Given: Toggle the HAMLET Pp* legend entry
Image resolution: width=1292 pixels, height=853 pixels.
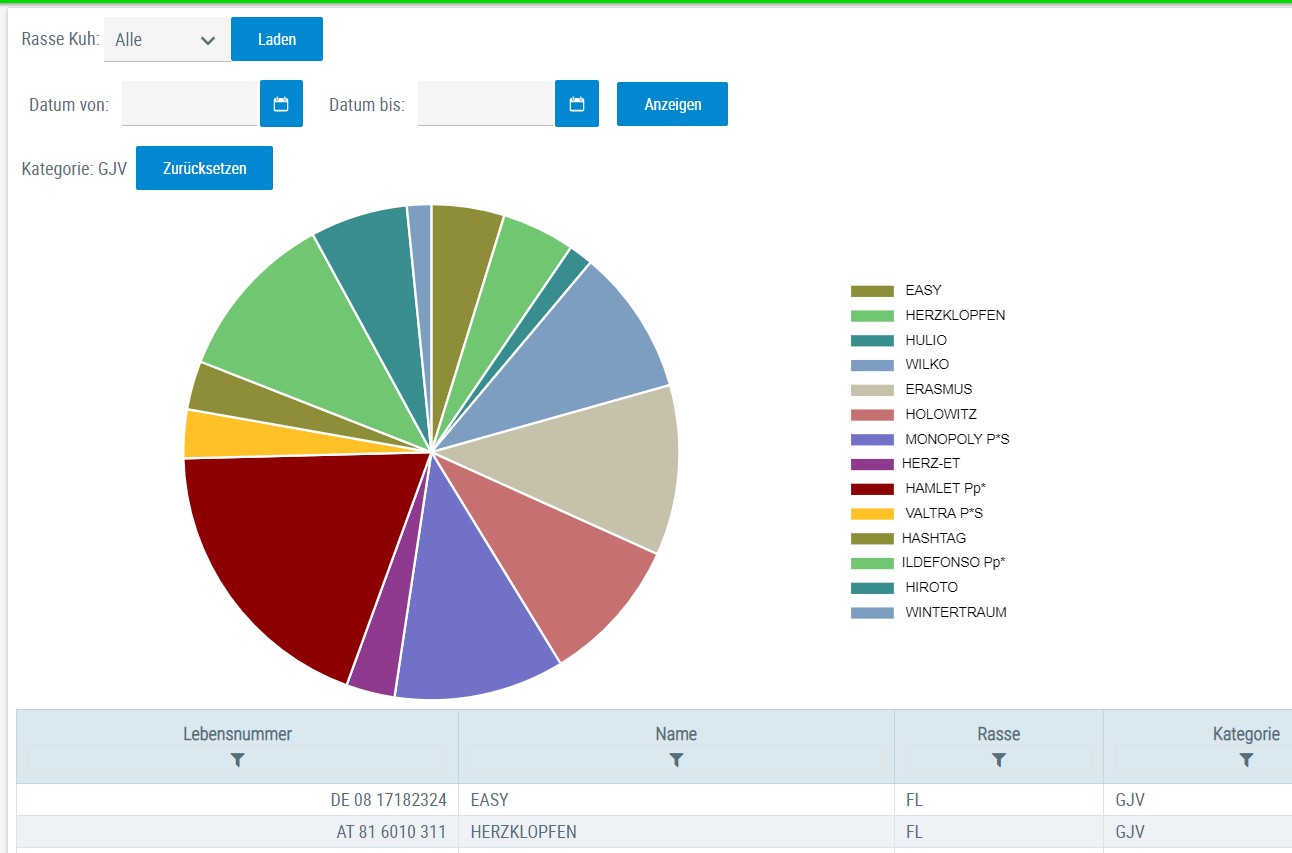Looking at the screenshot, I should 938,489.
